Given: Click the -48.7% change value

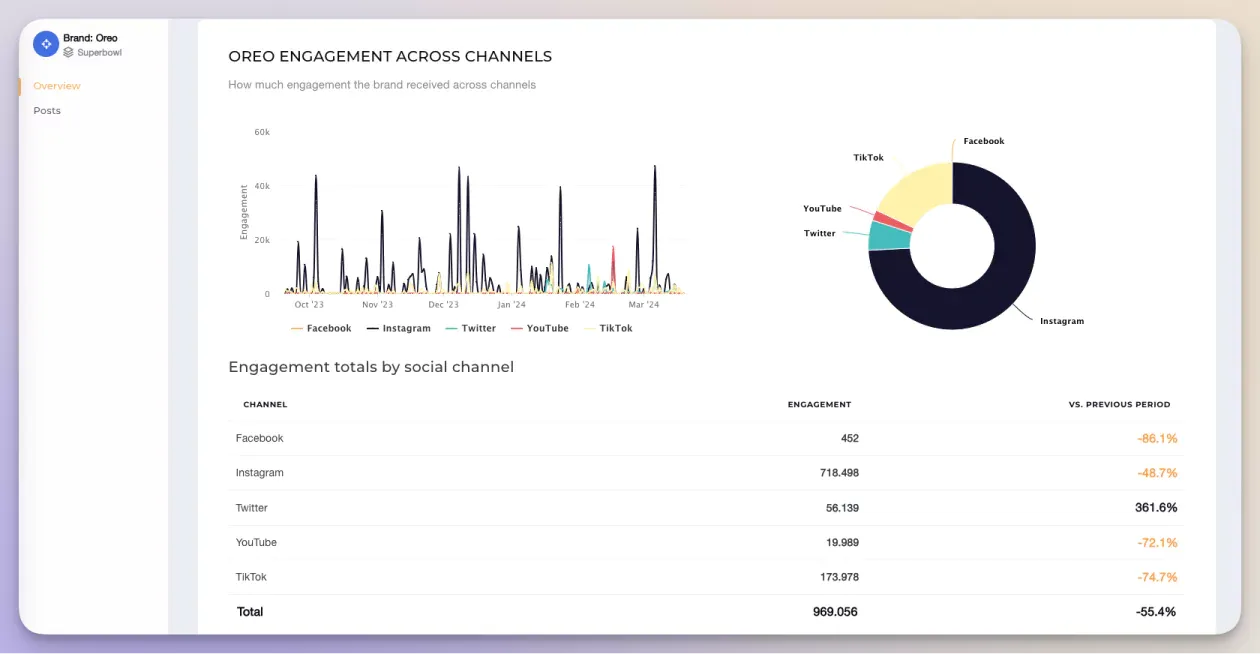Looking at the screenshot, I should point(1157,473).
